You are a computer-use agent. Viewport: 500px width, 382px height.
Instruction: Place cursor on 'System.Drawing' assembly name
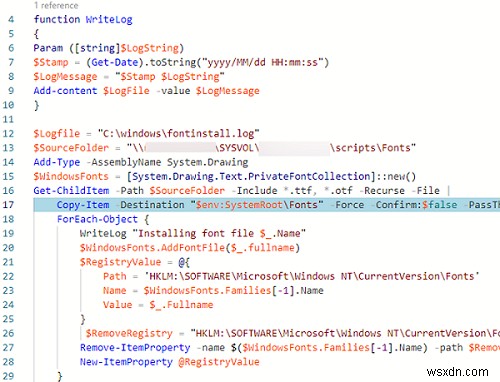(207, 162)
